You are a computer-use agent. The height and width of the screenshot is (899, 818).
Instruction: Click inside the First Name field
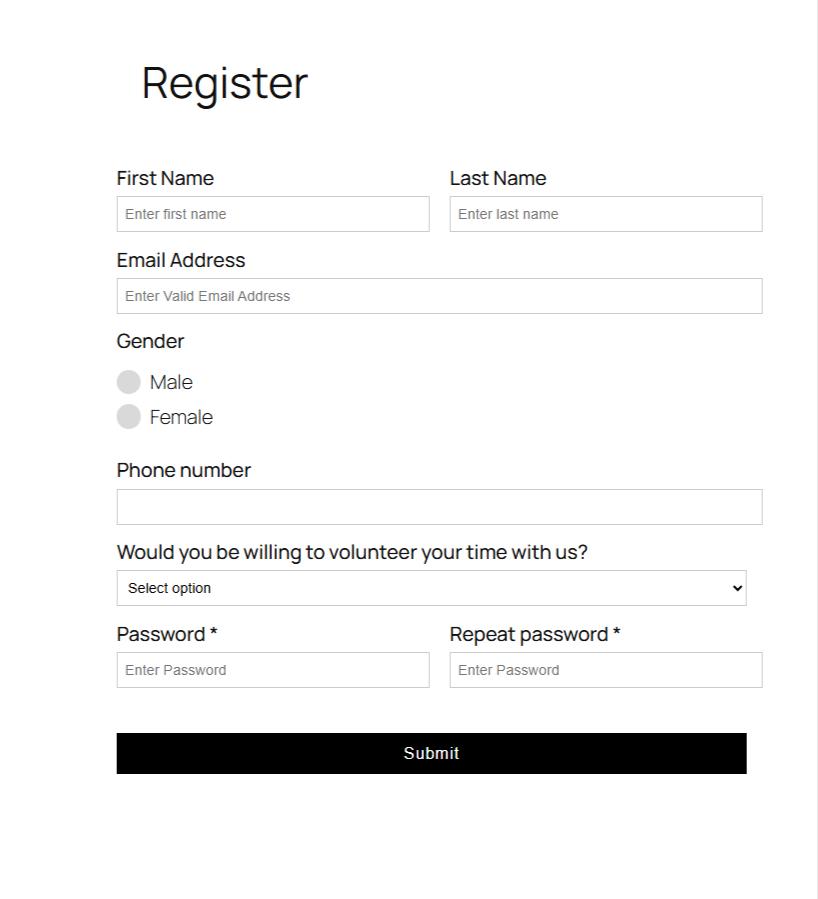click(273, 214)
